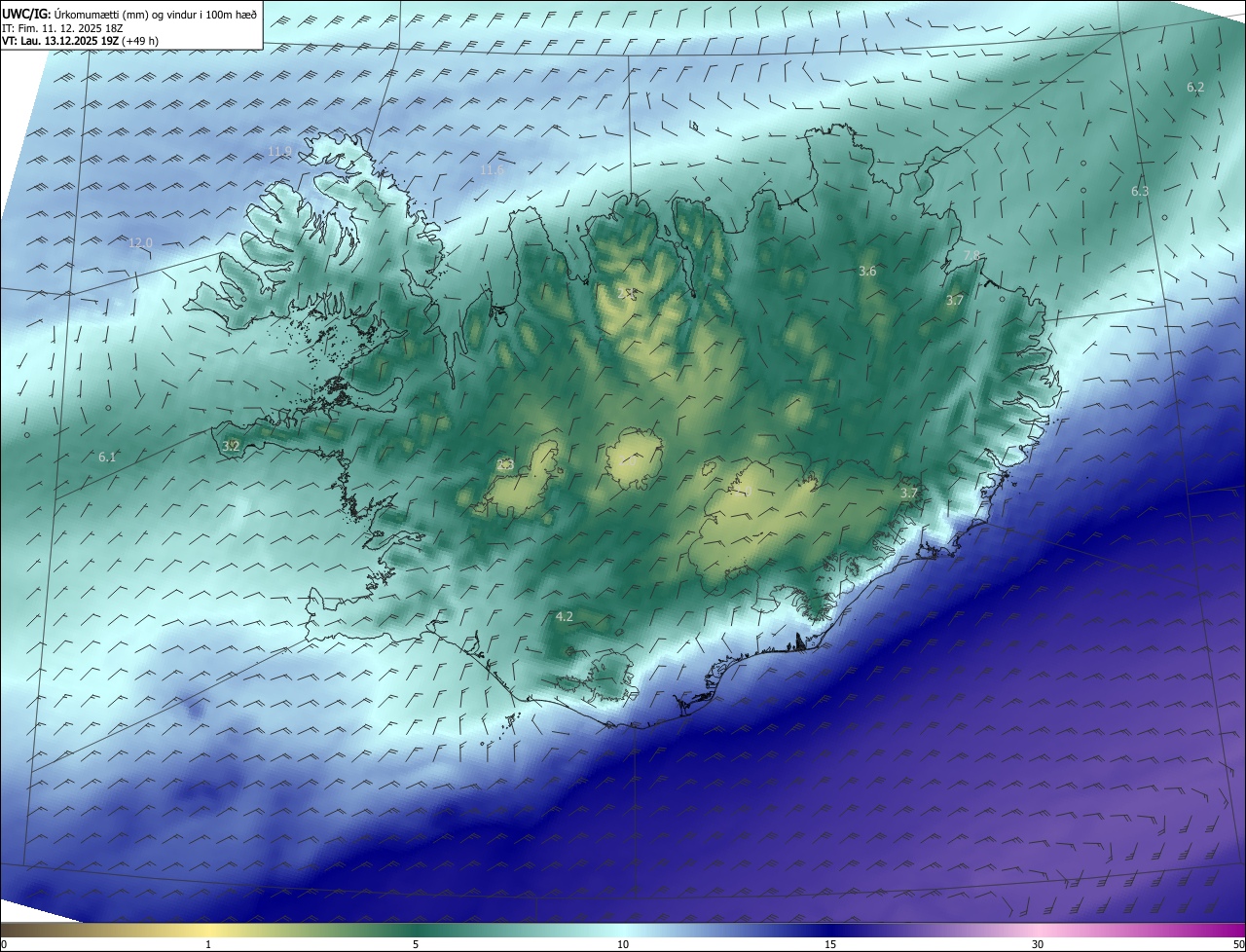Viewport: 1246px width, 952px height.
Task: Click the 3.6 value label on the map
Action: coord(867,272)
